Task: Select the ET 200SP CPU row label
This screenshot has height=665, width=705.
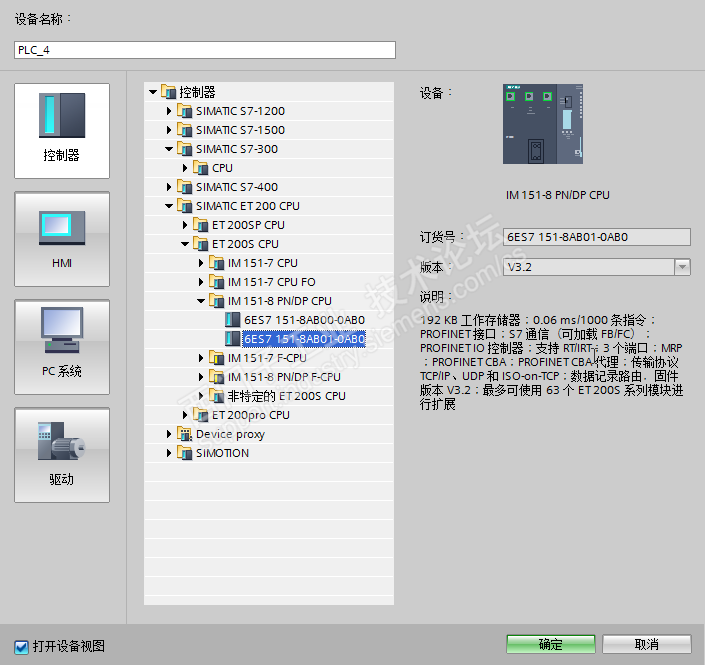Action: 248,225
